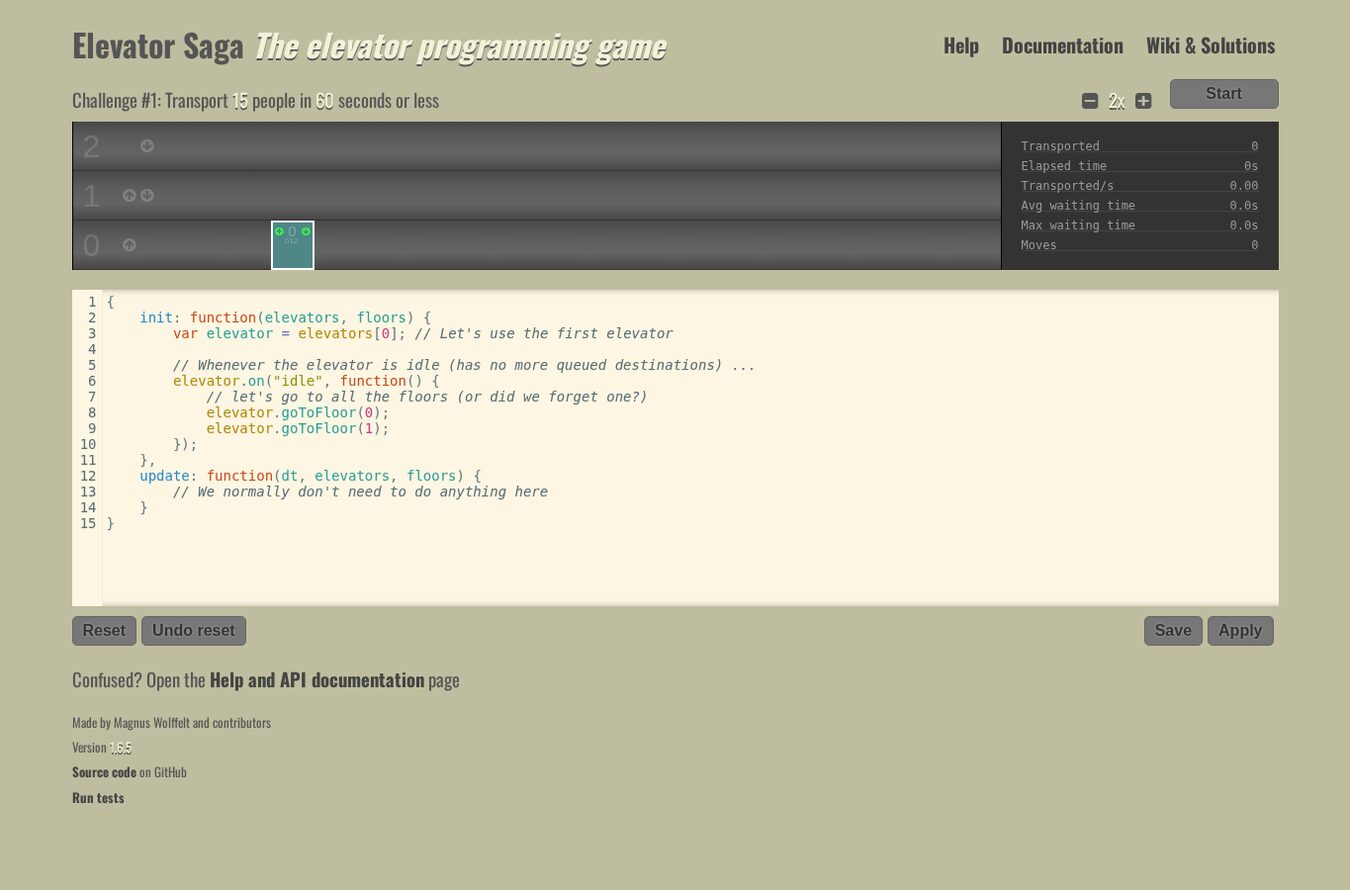Place cursor in the goToFloor(0) code line
The image size is (1350, 890).
pos(298,412)
